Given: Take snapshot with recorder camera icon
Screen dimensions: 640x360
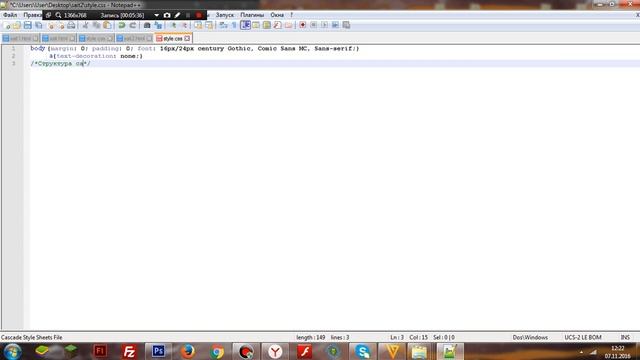Looking at the screenshot, I should (167, 16).
